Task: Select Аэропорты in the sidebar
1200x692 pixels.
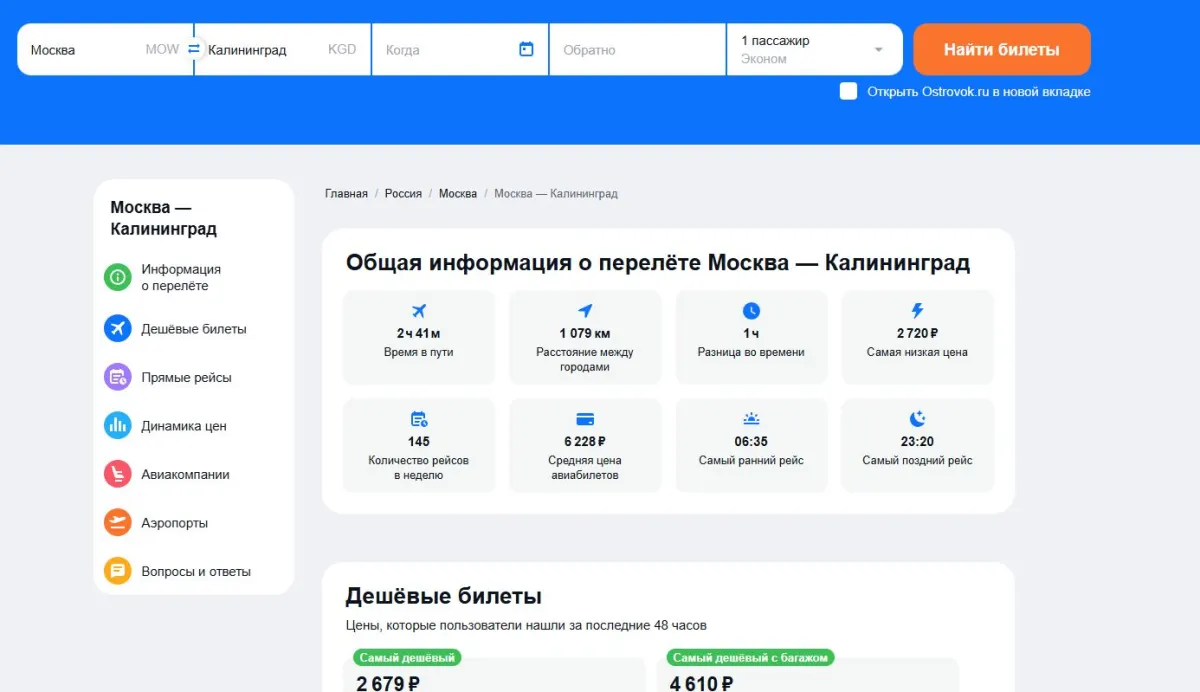Action: pos(175,522)
